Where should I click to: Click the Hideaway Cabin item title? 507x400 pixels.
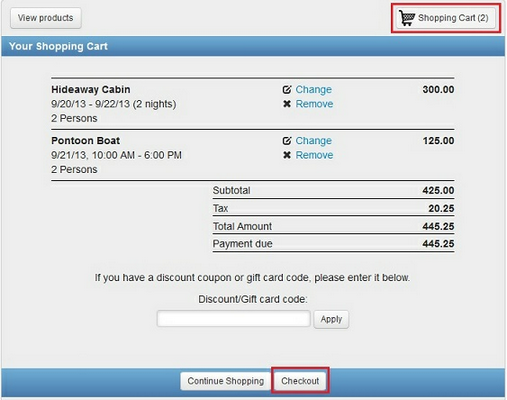point(91,89)
